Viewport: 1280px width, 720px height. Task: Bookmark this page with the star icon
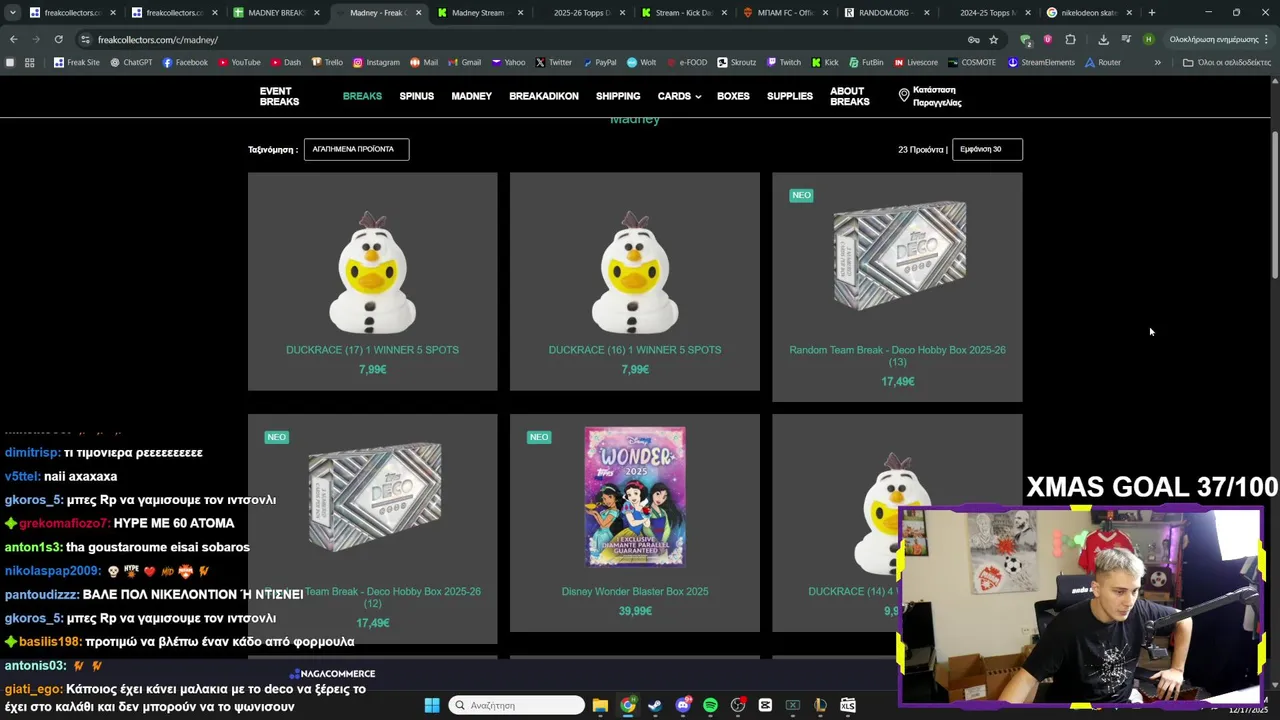(x=993, y=39)
